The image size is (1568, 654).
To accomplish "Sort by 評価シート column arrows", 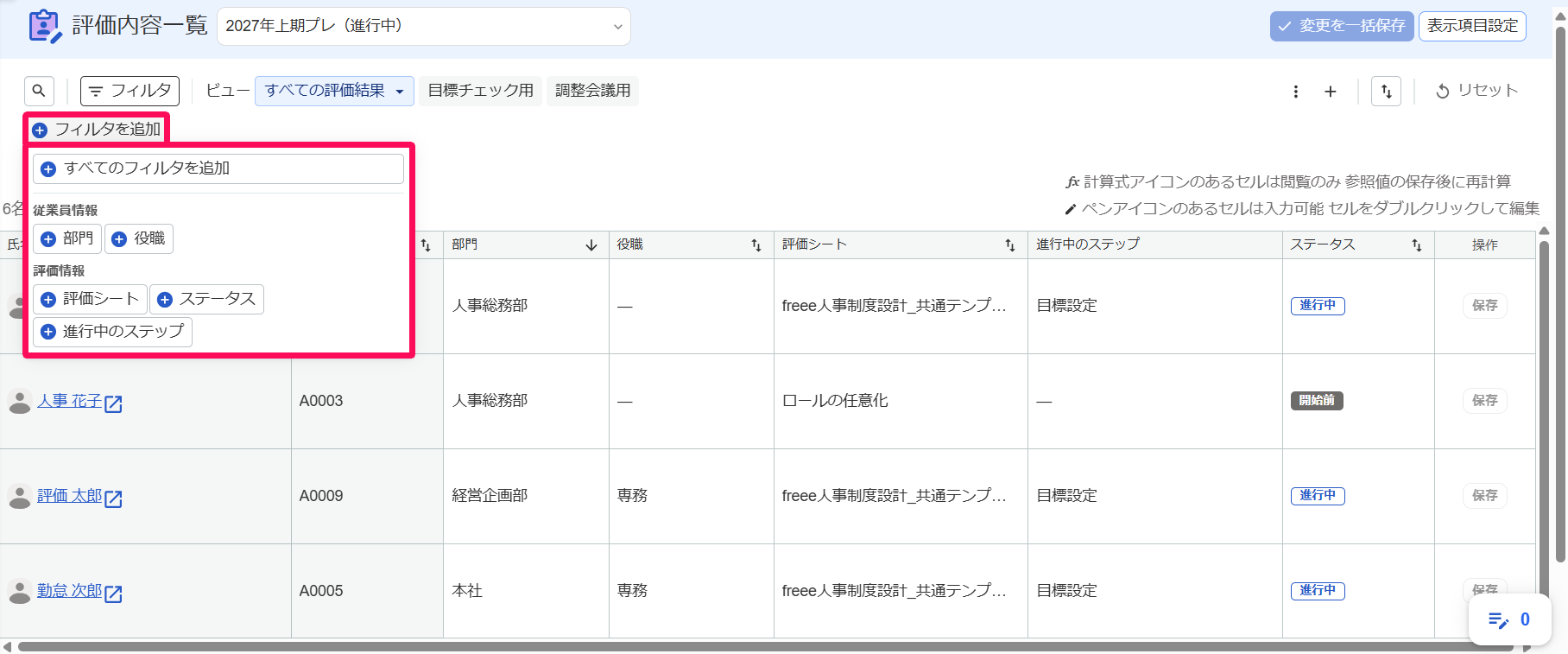I will coord(1010,245).
